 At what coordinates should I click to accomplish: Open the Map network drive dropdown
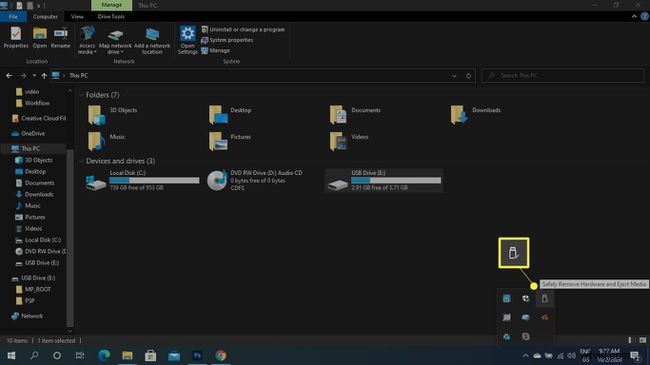click(115, 40)
